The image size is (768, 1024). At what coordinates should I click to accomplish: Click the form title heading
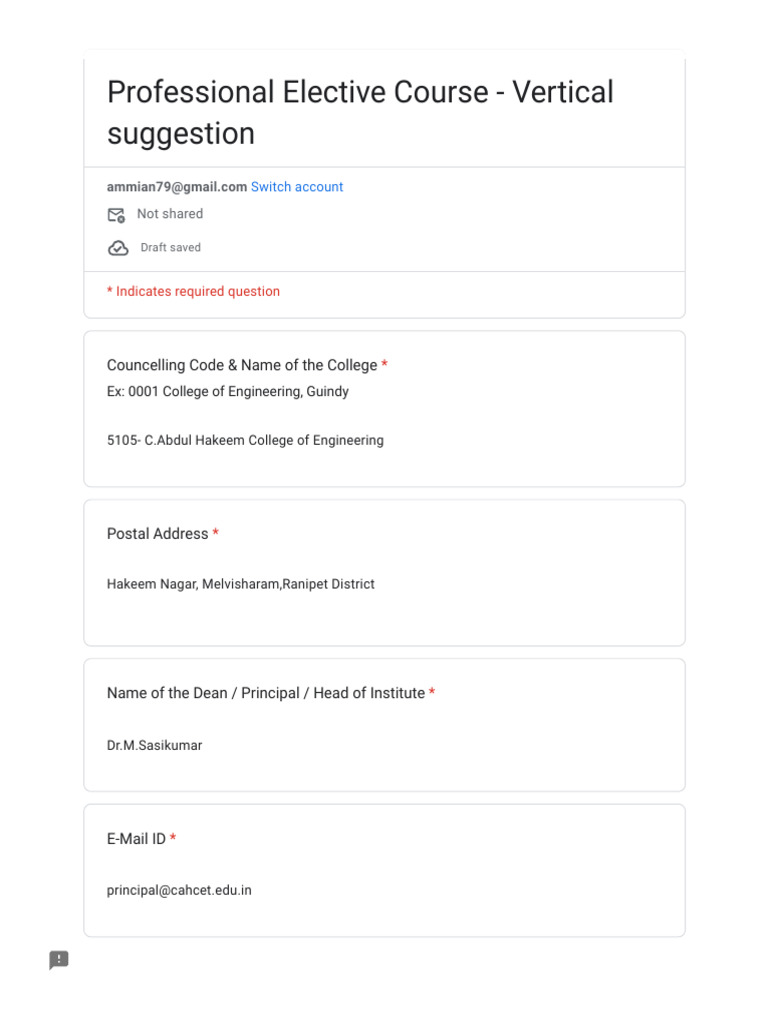tap(360, 113)
